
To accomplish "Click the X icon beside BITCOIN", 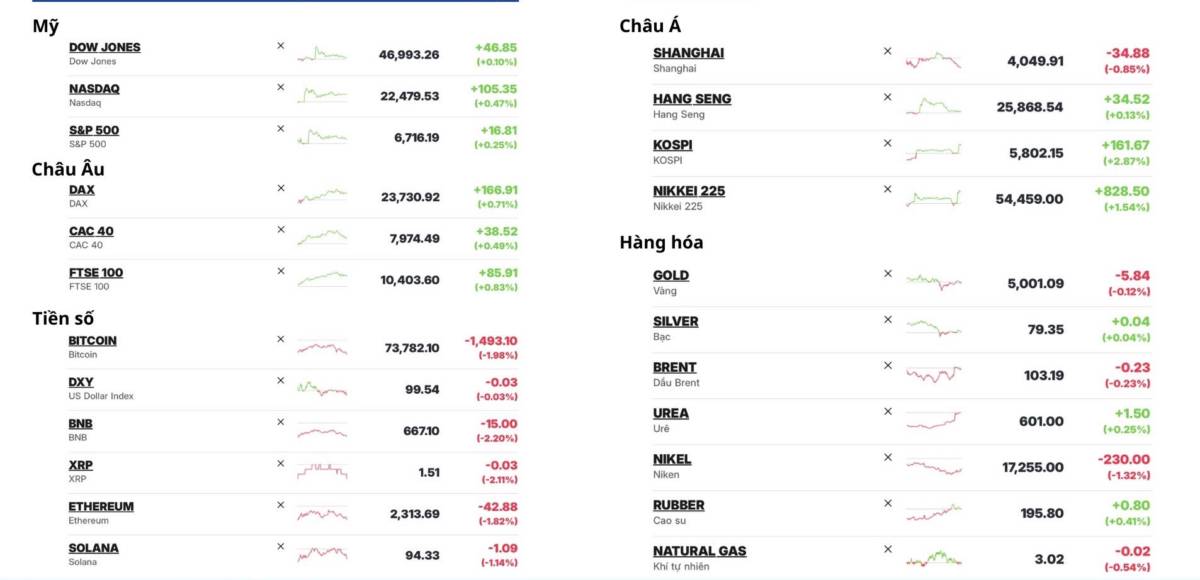I will click(280, 339).
